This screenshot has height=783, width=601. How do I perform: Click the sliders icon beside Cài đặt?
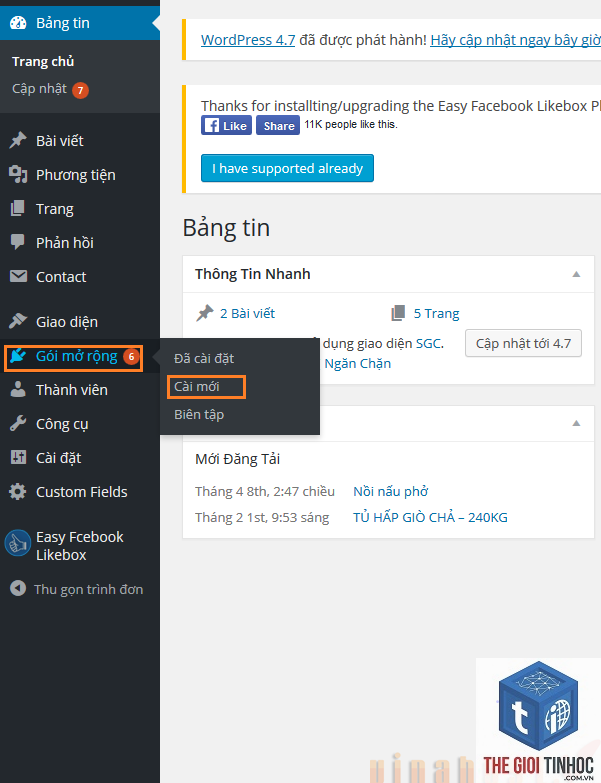(x=18, y=457)
